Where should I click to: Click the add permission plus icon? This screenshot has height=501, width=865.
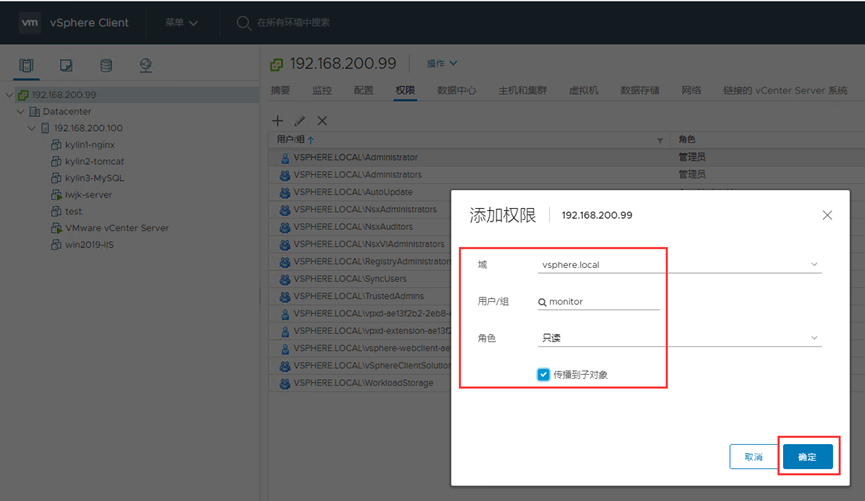(x=277, y=120)
